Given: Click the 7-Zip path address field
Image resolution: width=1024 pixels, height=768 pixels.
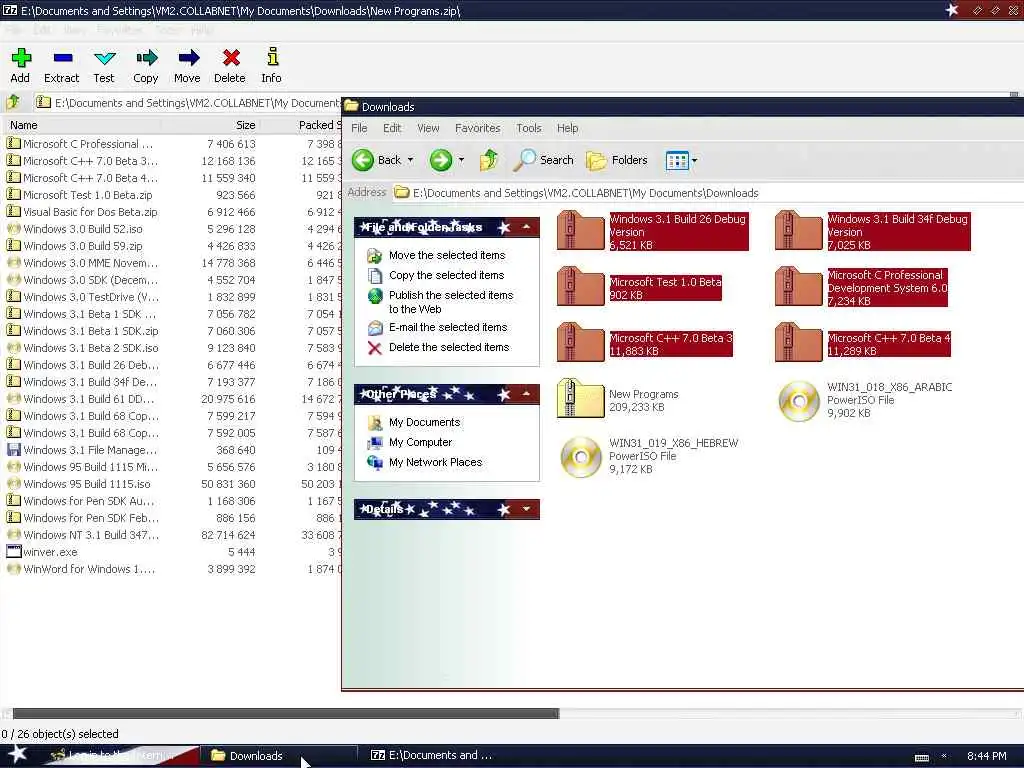Looking at the screenshot, I should (188, 103).
